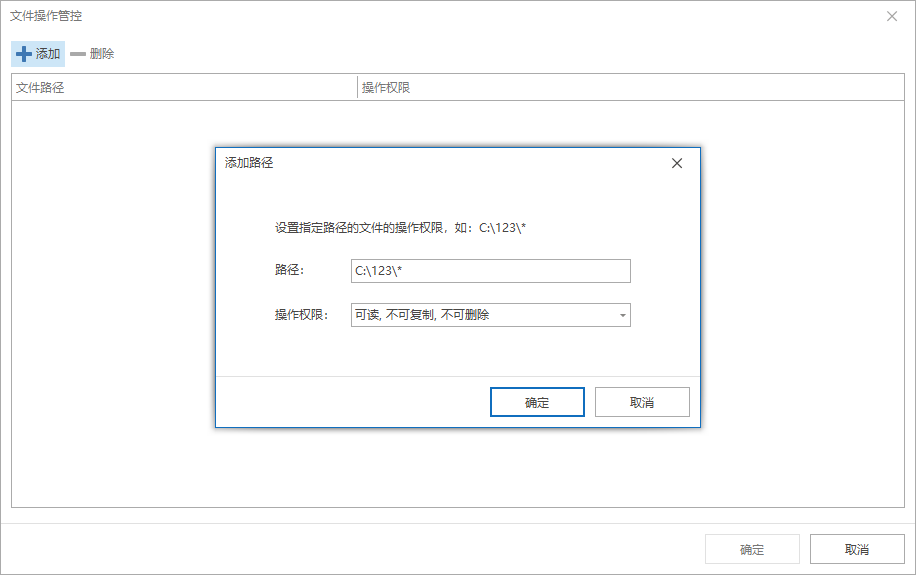Click 取消 in the 添加路径 dialog

642,402
